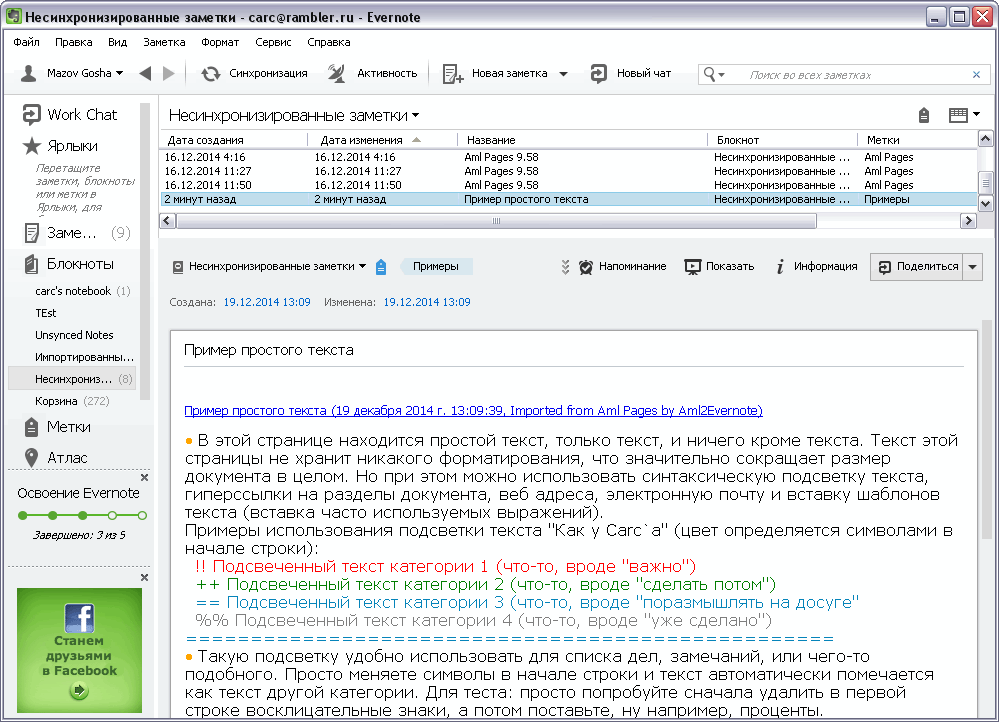Create a note with Новая заметка icon
This screenshot has width=999, height=722.
coord(452,74)
